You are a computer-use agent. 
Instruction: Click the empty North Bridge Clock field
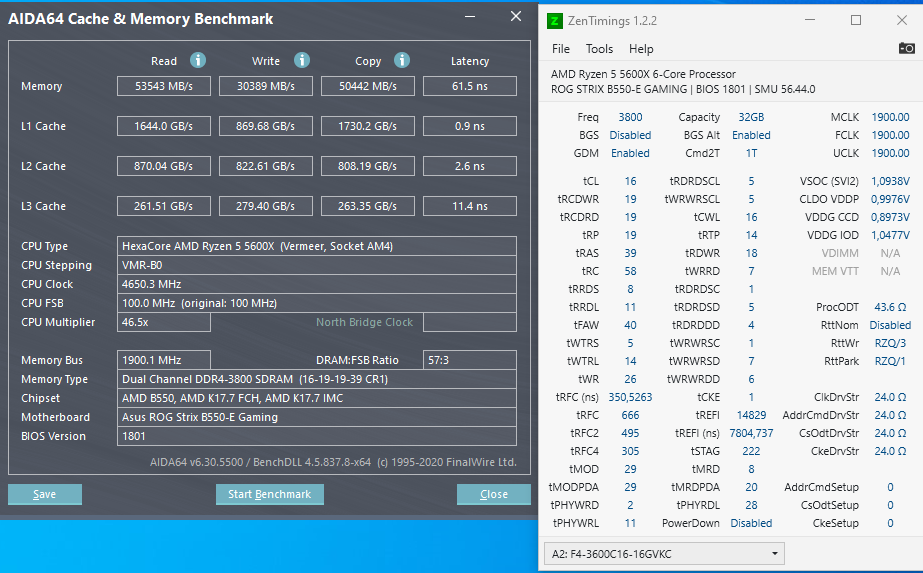pyautogui.click(x=470, y=322)
